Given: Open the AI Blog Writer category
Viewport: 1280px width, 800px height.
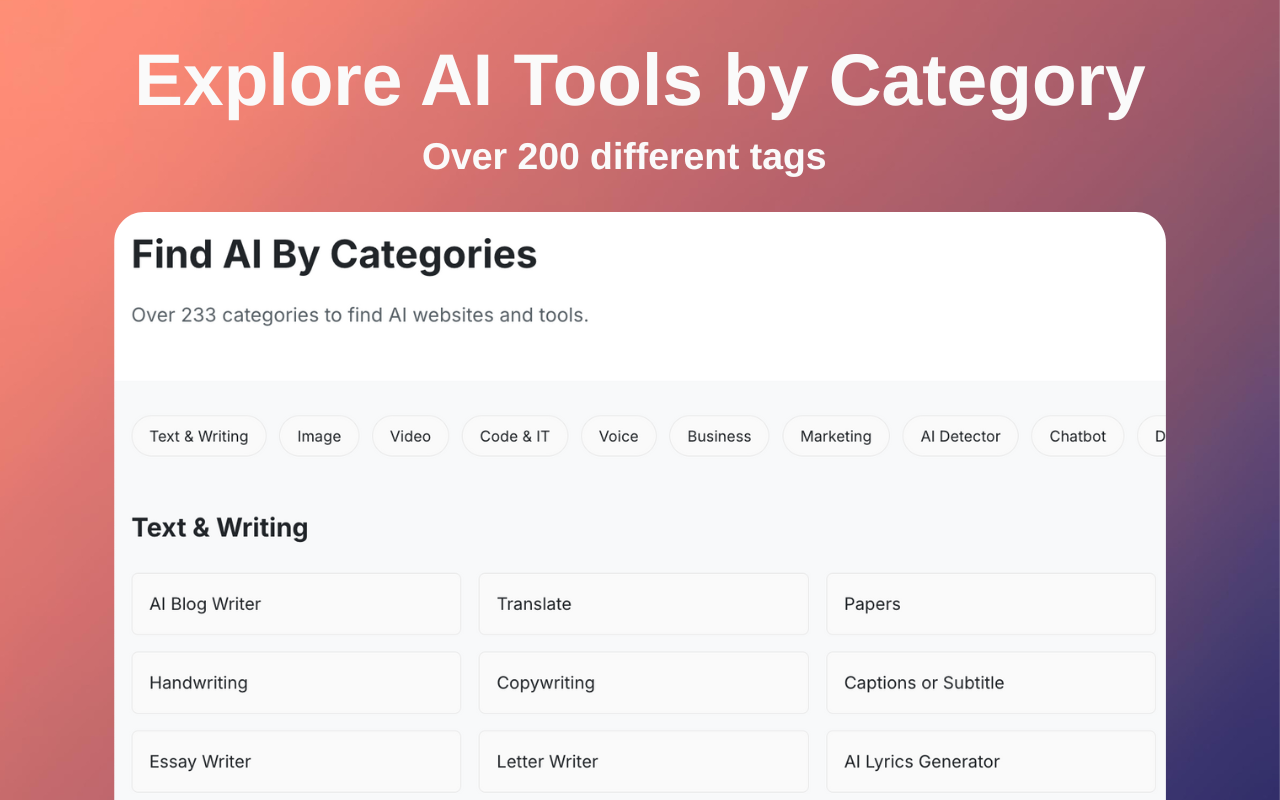Looking at the screenshot, I should pyautogui.click(x=296, y=604).
